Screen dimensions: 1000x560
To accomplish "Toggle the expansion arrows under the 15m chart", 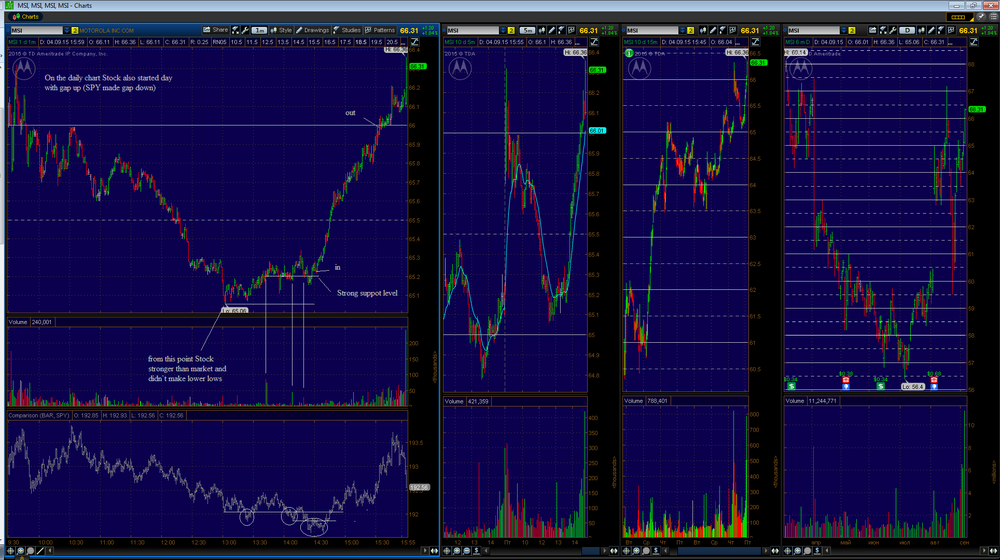I will [x=775, y=550].
